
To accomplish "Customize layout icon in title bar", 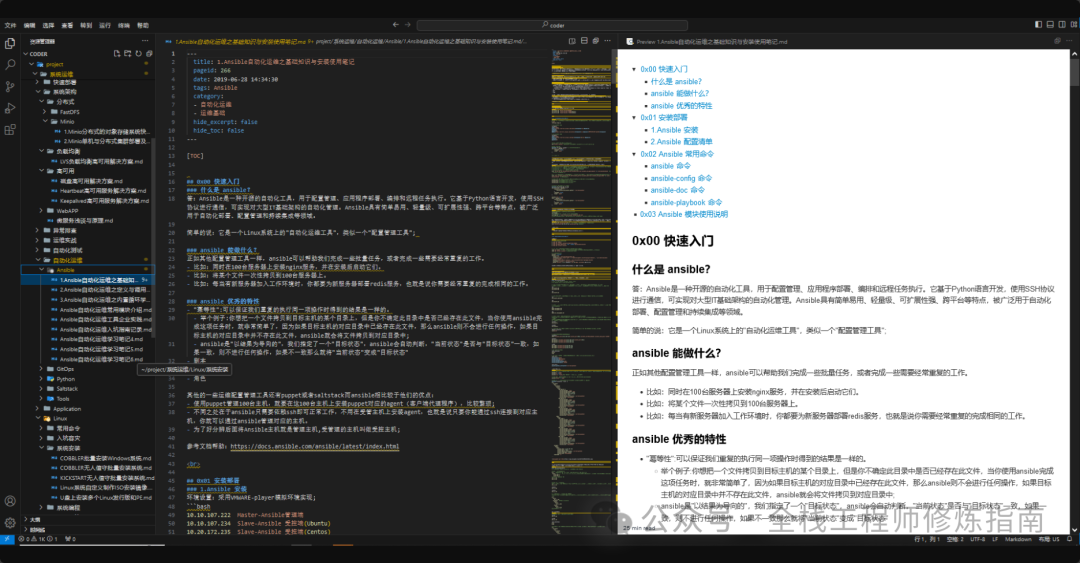I will pos(1074,25).
